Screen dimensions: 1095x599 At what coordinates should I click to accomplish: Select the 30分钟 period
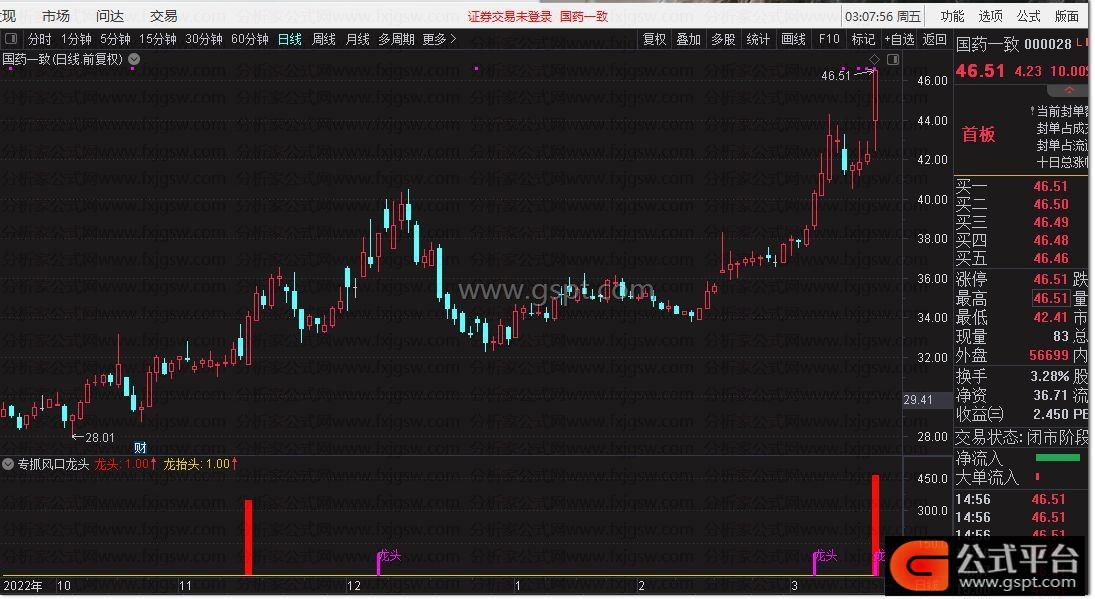tap(204, 39)
